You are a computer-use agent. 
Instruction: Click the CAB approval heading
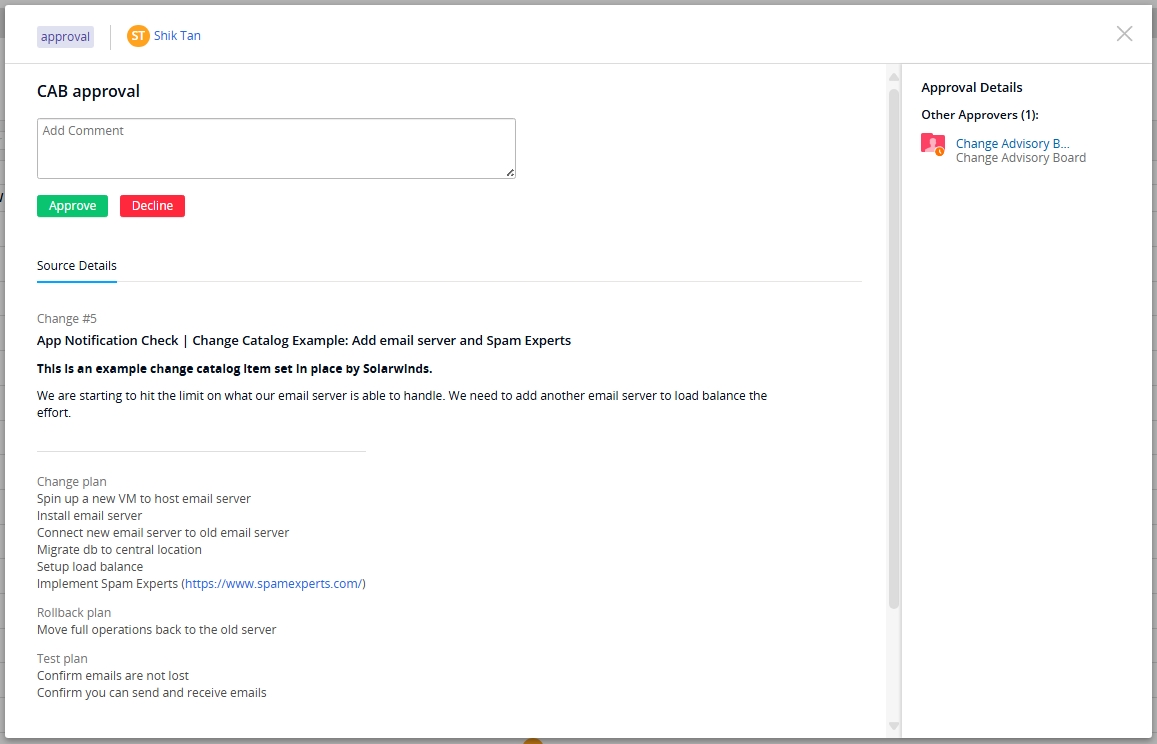(88, 91)
